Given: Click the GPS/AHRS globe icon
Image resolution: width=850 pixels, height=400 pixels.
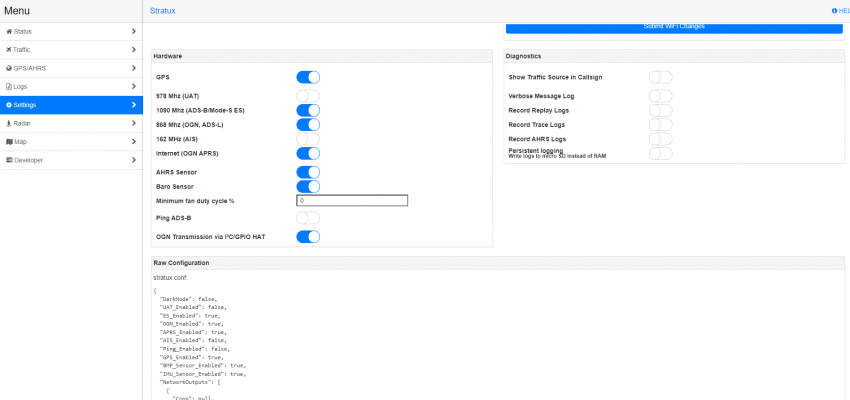Looking at the screenshot, I should tap(9, 68).
